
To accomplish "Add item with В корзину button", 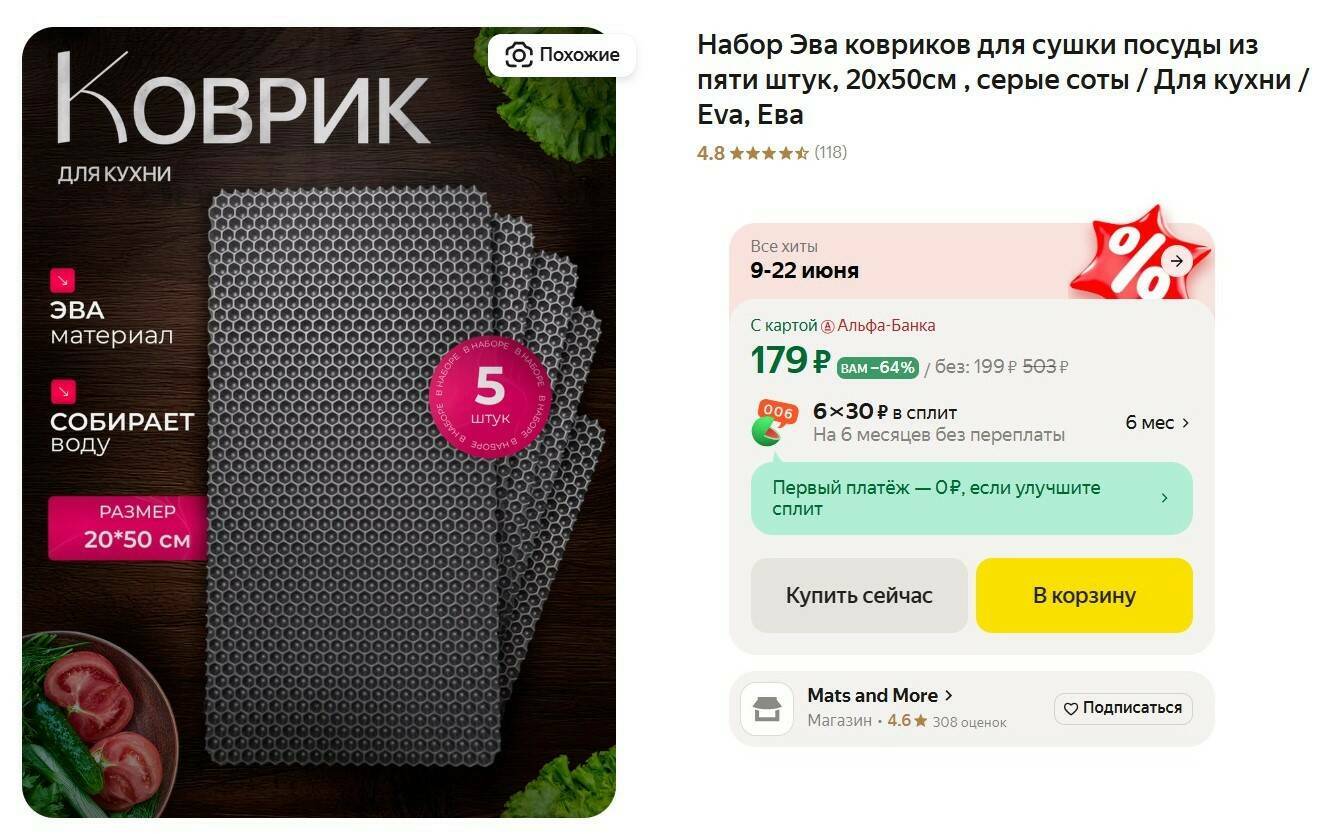I will 1084,595.
